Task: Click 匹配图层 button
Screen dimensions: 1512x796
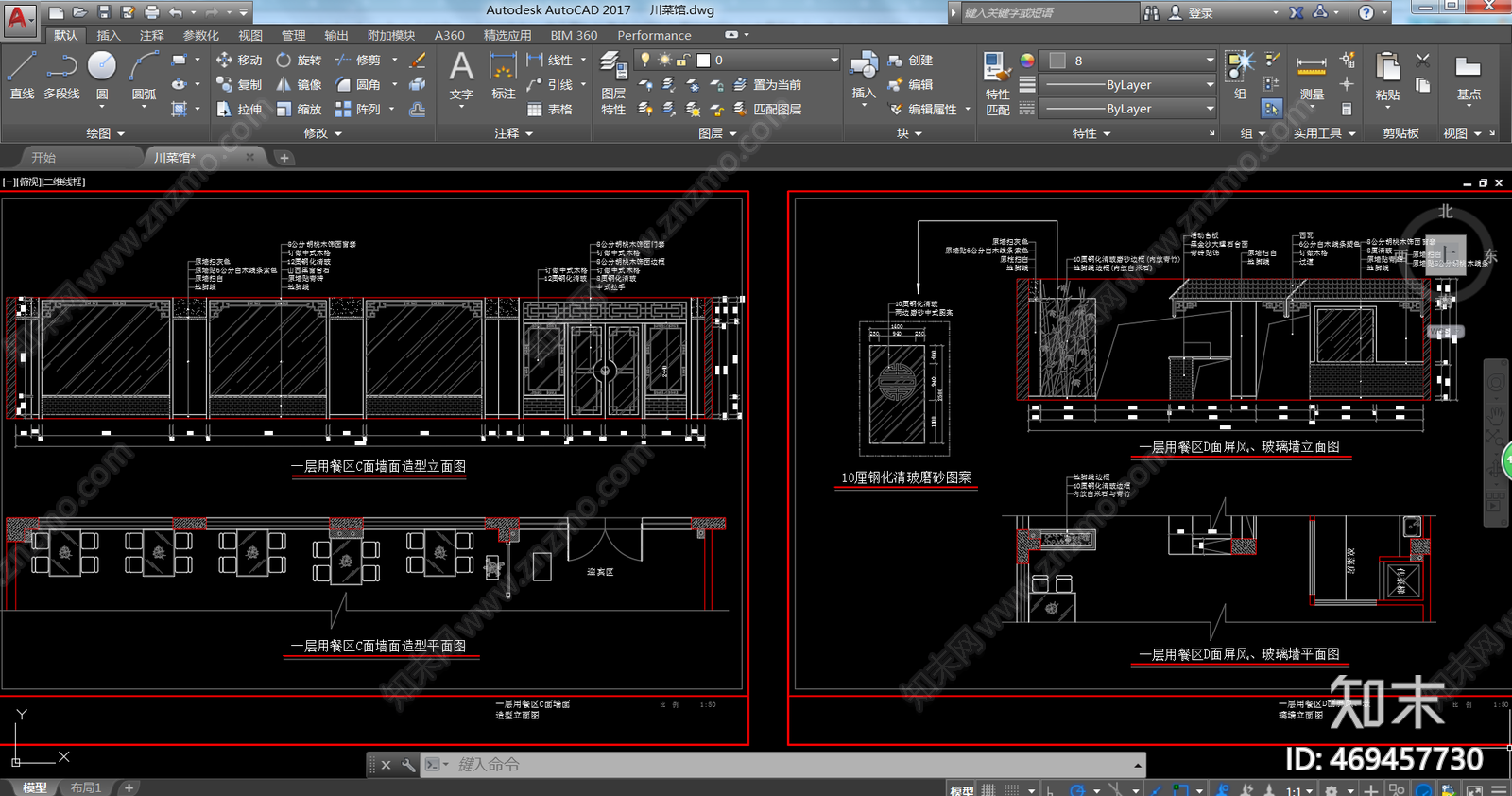Action: (x=768, y=109)
